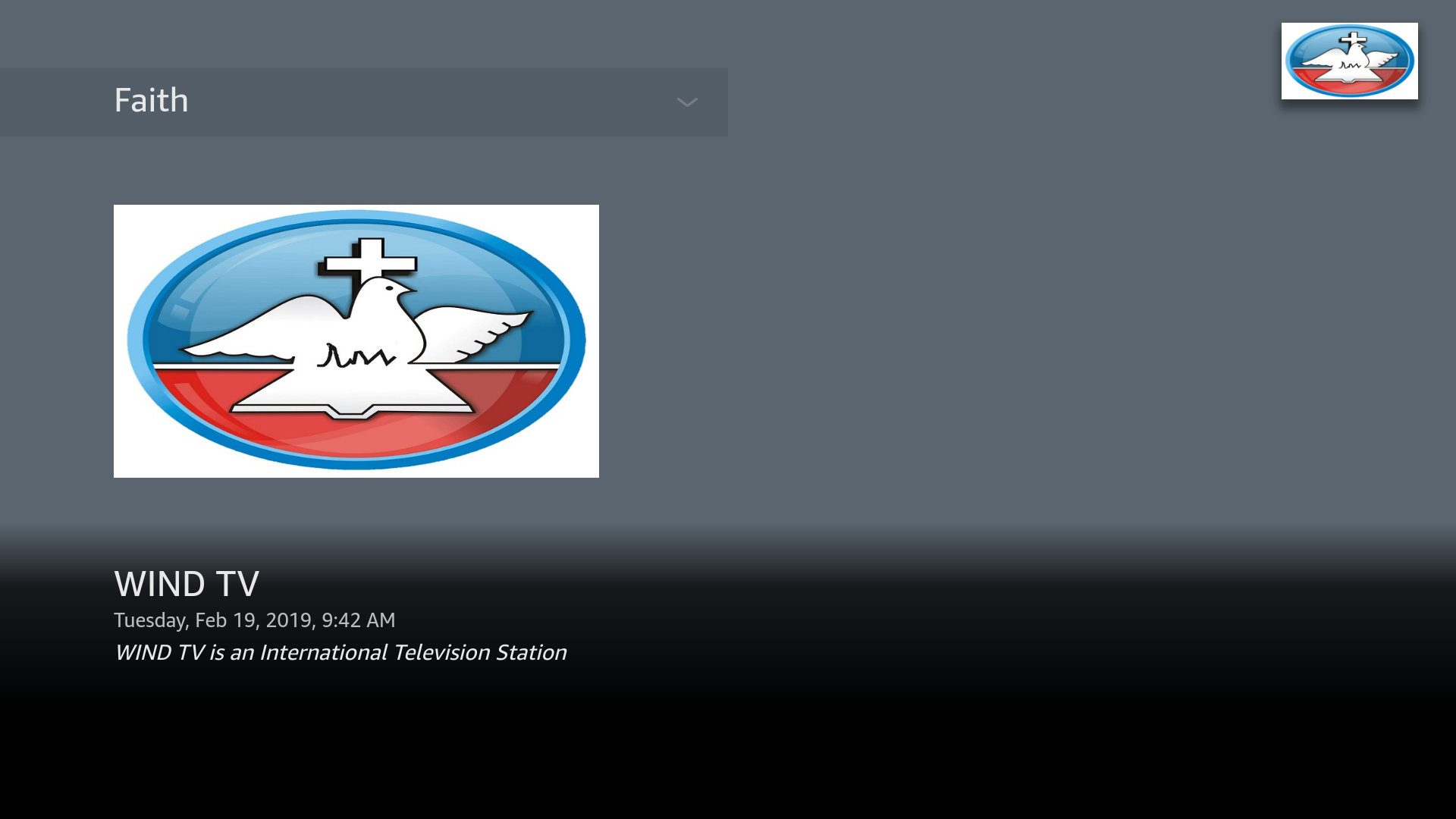Click the Tuesday, Feb 19 date text
This screenshot has width=1456, height=819.
254,620
